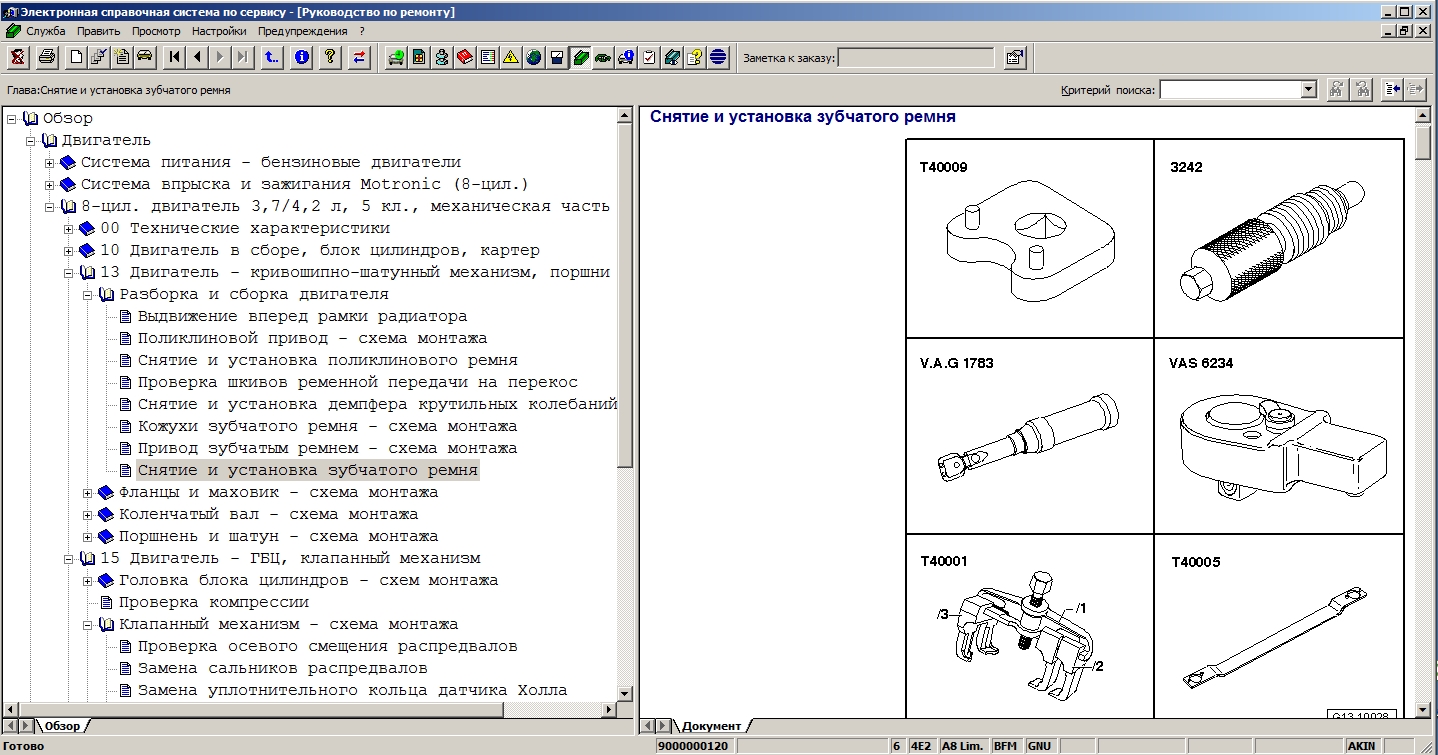Click the yellow question mark help icon
Screen dimensions: 1438x755
pyautogui.click(x=329, y=57)
